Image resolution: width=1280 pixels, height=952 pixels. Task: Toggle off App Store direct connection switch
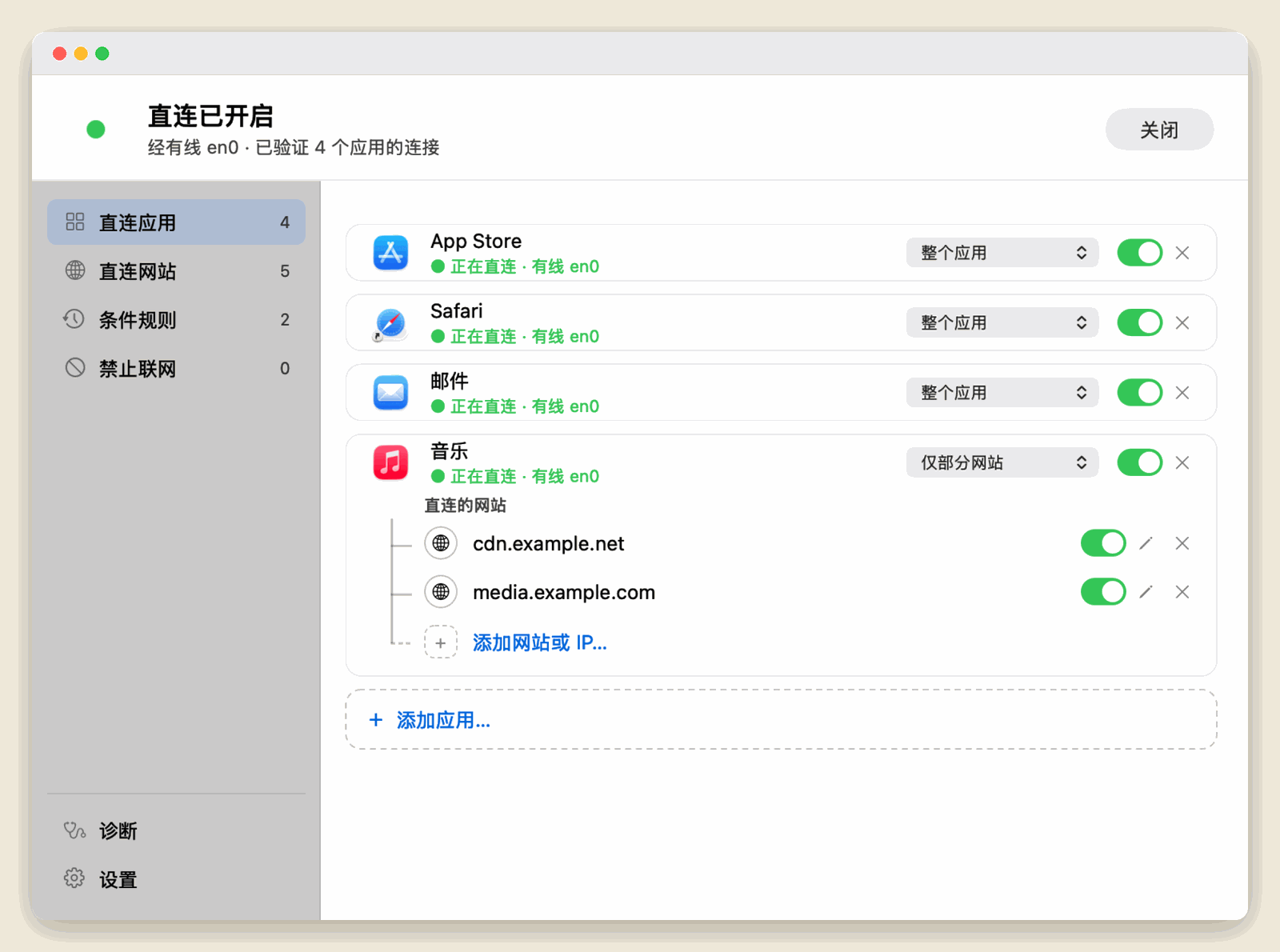1139,253
